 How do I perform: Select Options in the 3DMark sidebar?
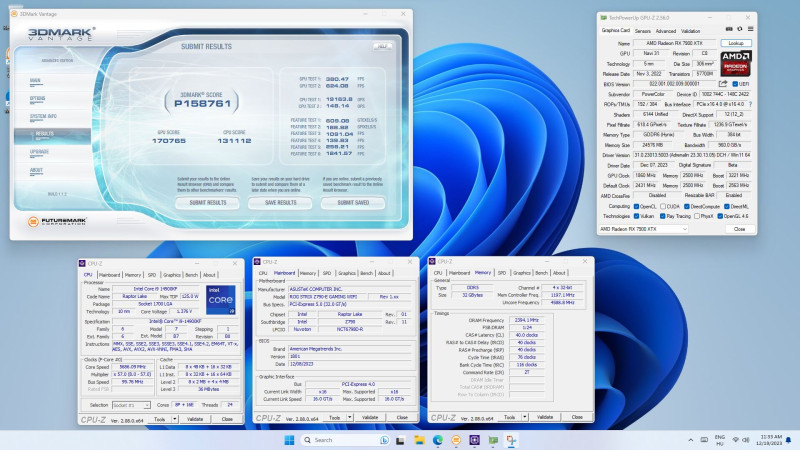(x=37, y=98)
